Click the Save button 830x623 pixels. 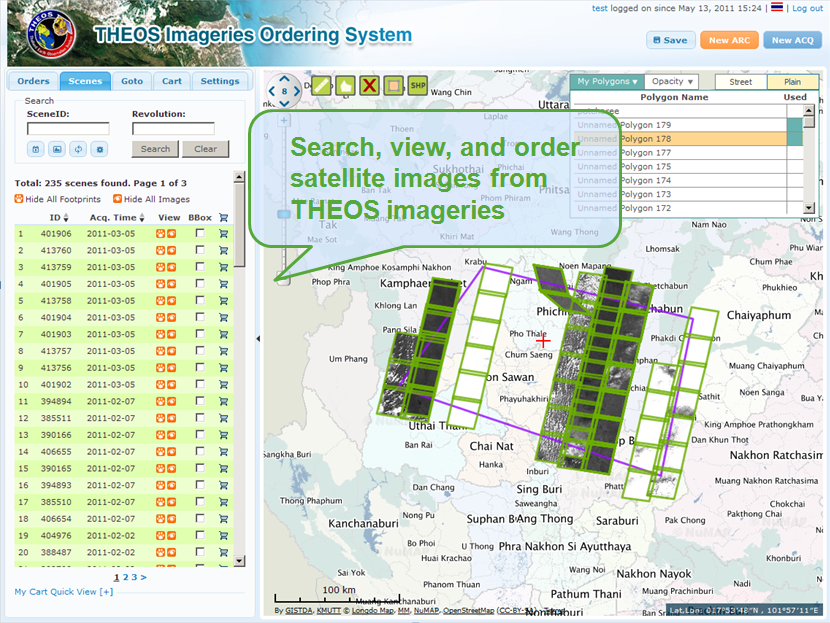click(x=671, y=40)
